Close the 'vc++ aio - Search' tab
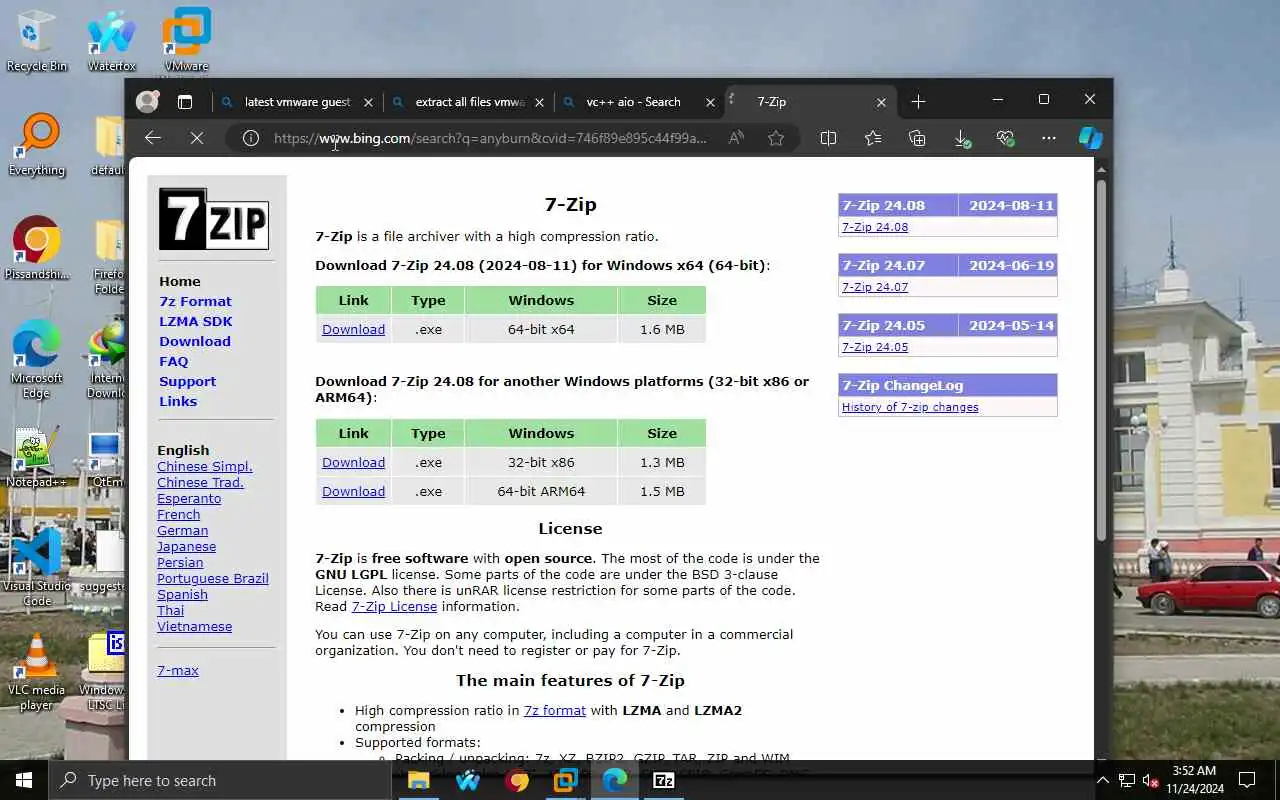Image resolution: width=1280 pixels, height=800 pixels. point(711,102)
